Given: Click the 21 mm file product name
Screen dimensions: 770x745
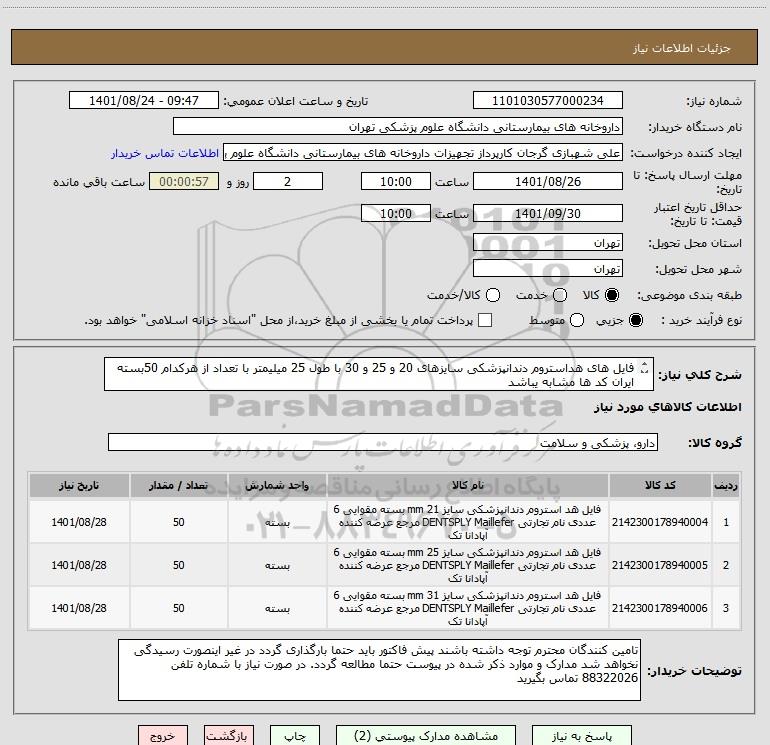Looking at the screenshot, I should tap(468, 522).
